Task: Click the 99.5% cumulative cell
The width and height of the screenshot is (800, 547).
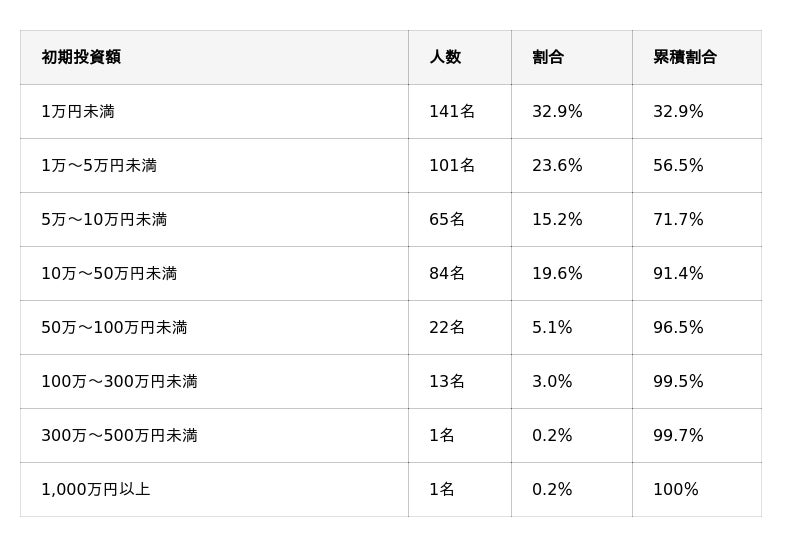Action: [x=678, y=381]
